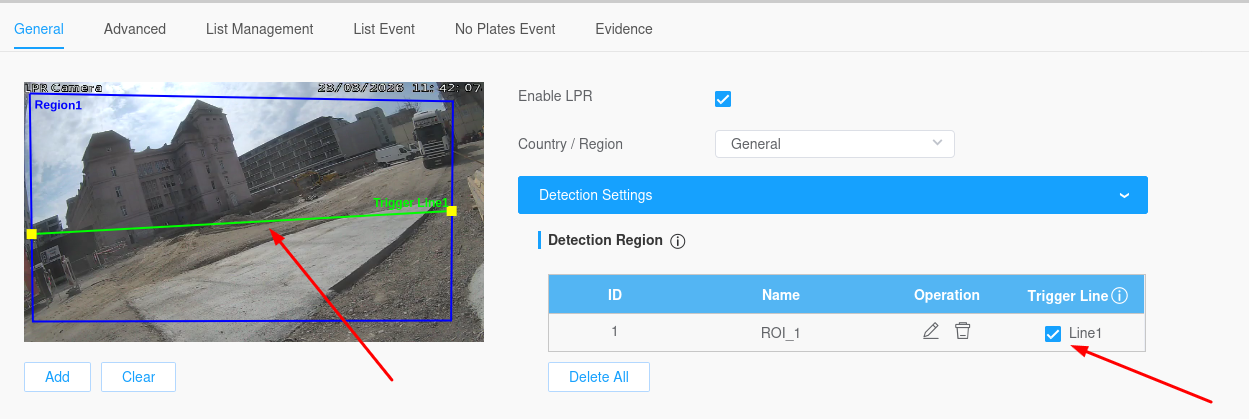Viewport: 1249px width, 419px height.
Task: Open the List Management tab
Action: pyautogui.click(x=259, y=29)
